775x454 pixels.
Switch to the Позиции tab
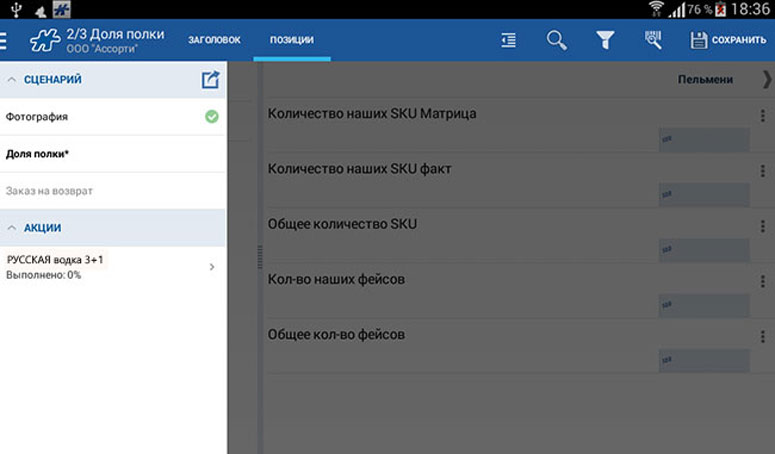(x=292, y=40)
